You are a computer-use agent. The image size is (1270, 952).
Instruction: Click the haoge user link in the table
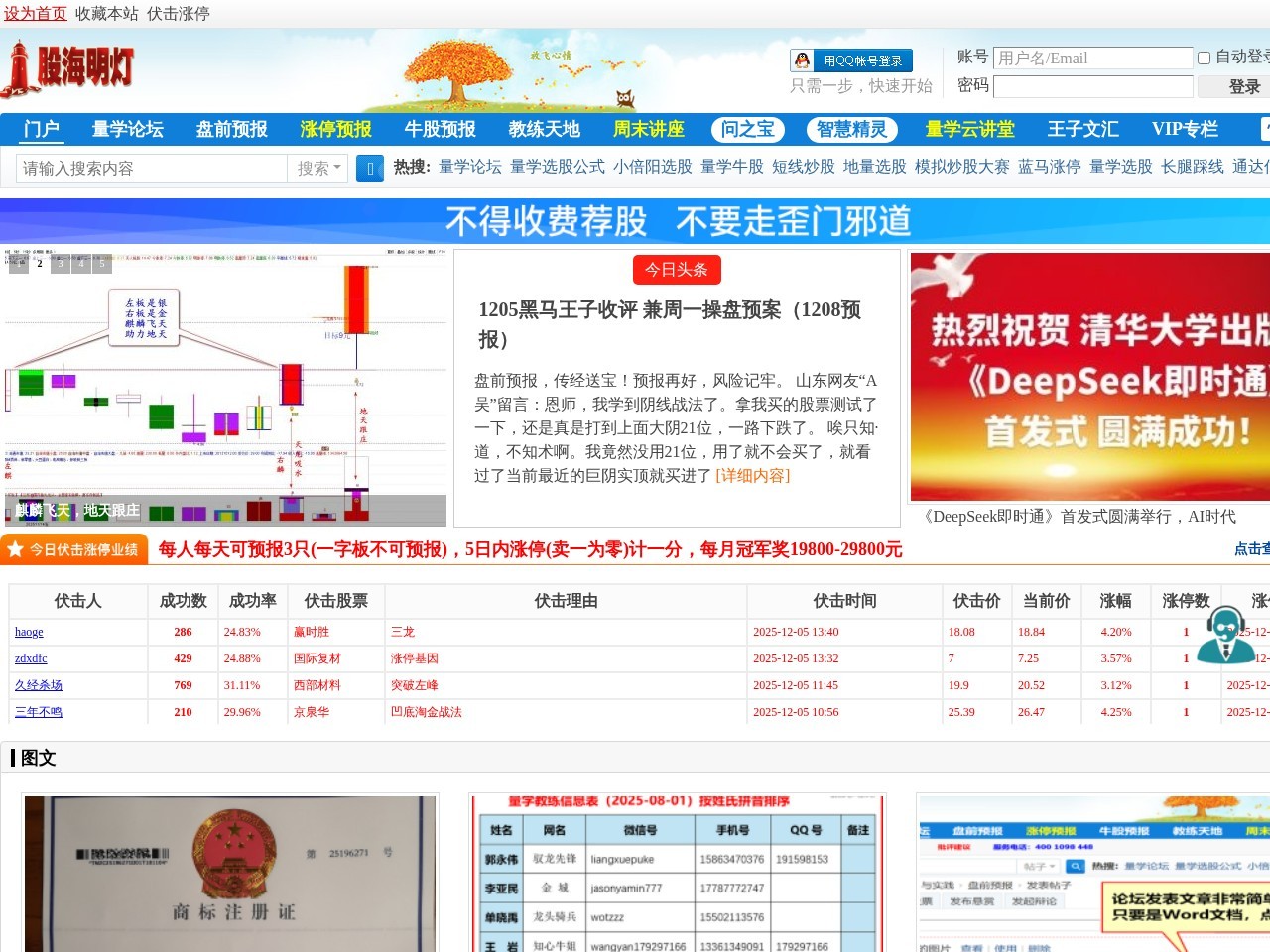click(29, 632)
